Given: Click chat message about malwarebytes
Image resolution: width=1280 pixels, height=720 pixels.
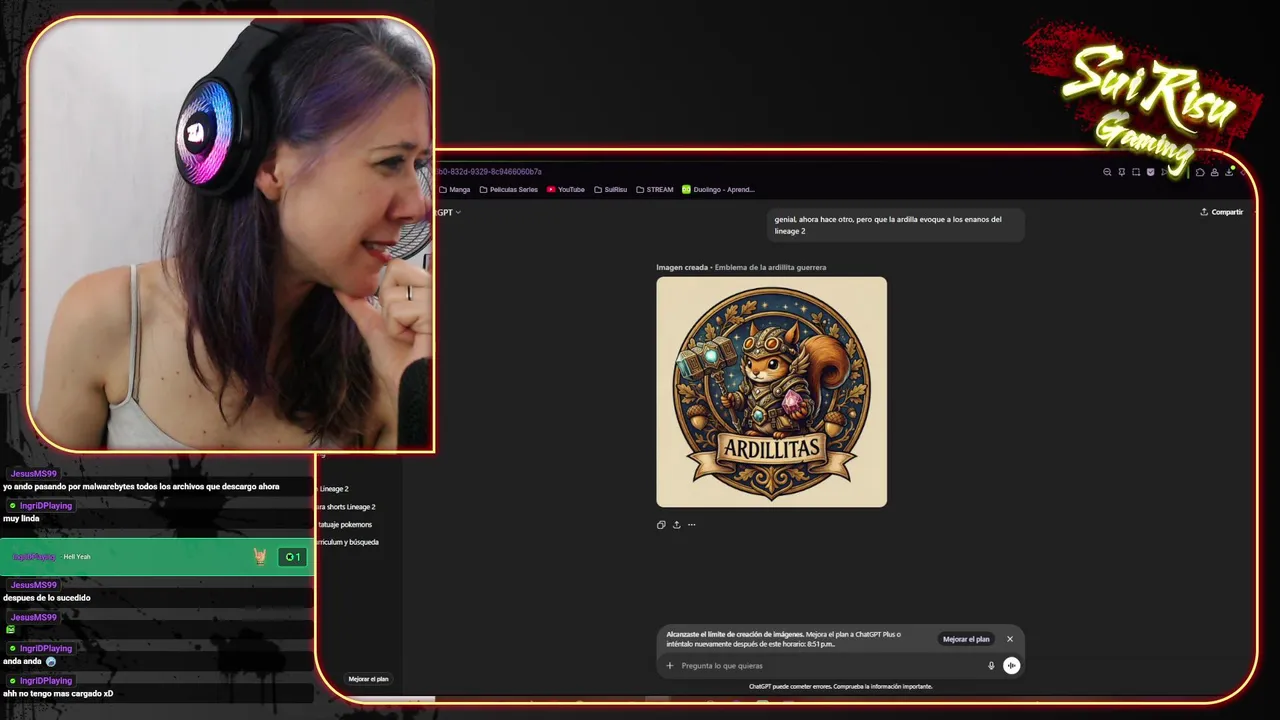Looking at the screenshot, I should pyautogui.click(x=141, y=486).
